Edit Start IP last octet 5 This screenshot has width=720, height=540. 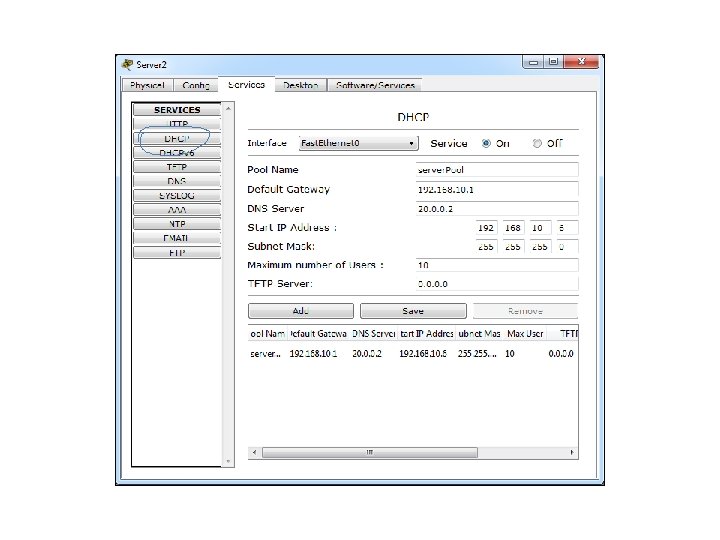(568, 228)
